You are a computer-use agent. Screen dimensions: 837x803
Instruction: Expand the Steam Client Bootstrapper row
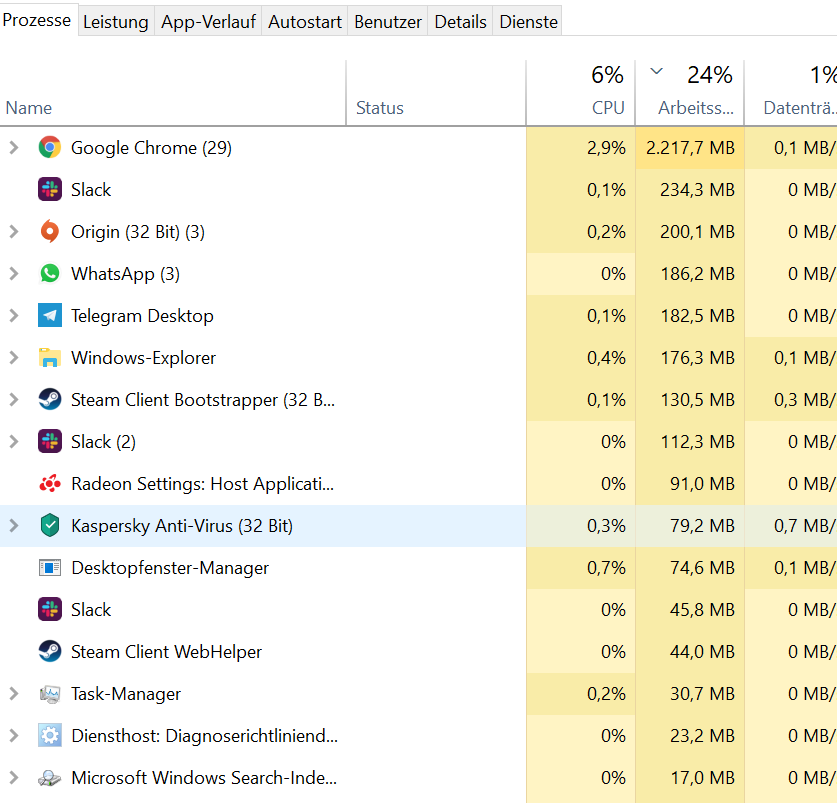pyautogui.click(x=14, y=399)
